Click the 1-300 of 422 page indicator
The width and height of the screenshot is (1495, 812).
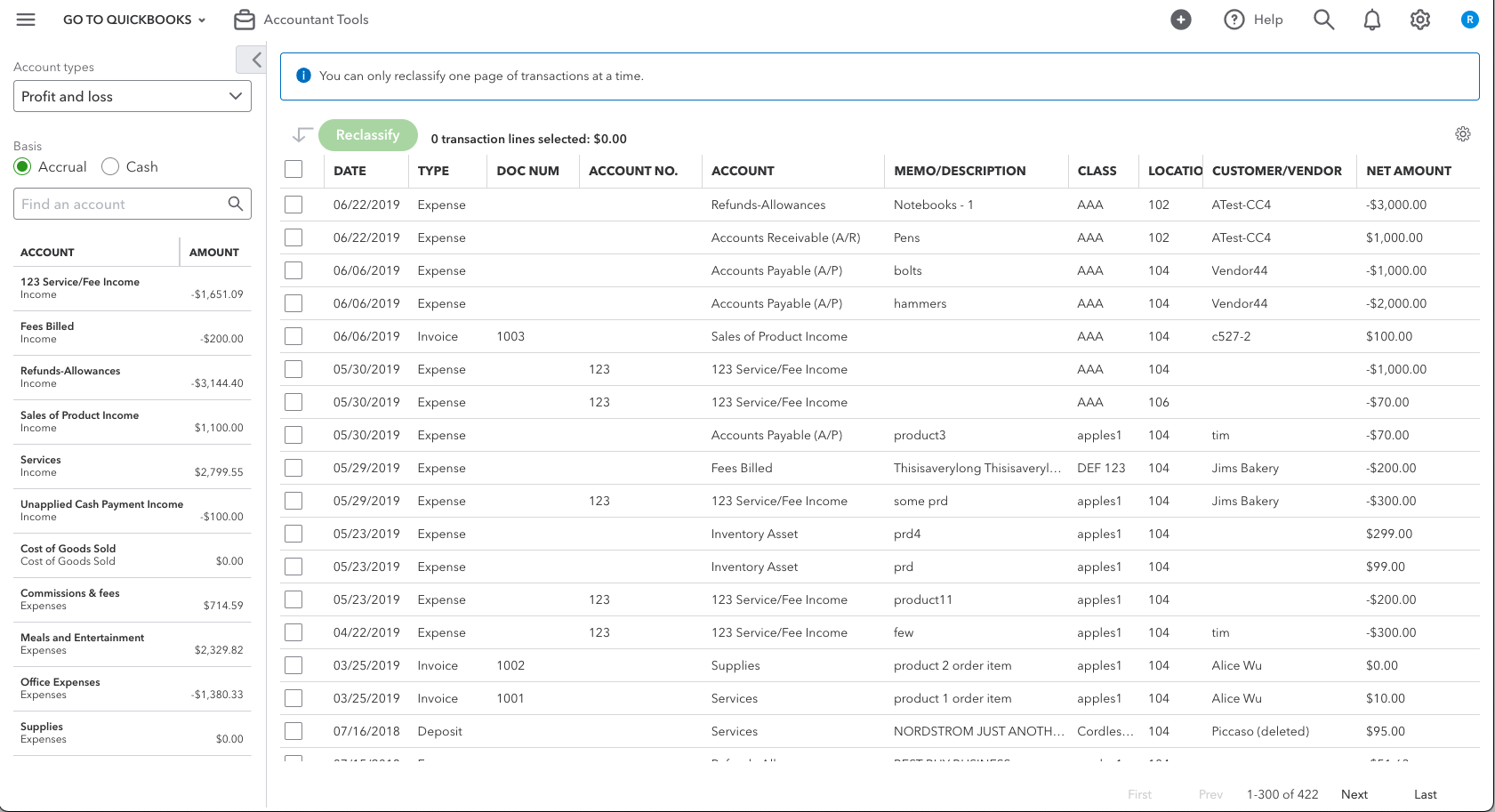(x=1282, y=794)
